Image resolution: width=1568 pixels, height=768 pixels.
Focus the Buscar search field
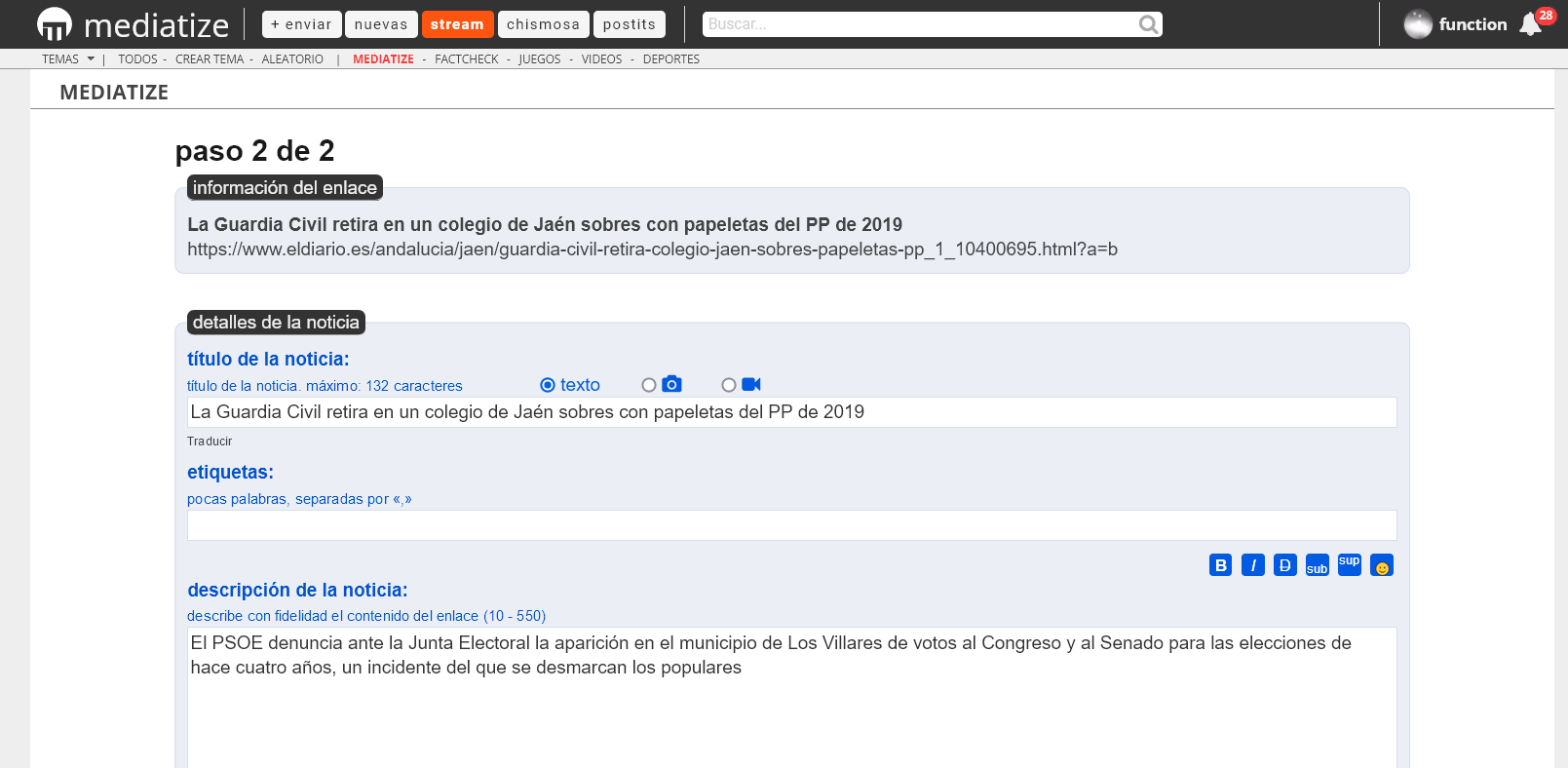[921, 24]
